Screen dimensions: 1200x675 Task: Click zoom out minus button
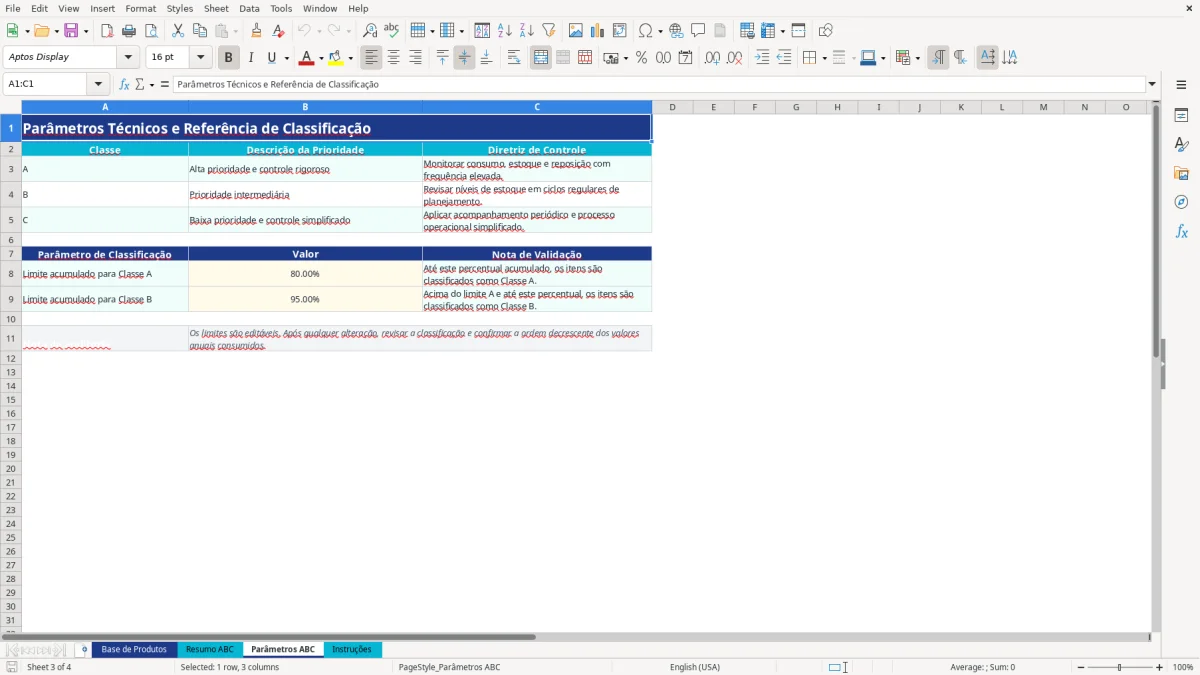click(1081, 667)
